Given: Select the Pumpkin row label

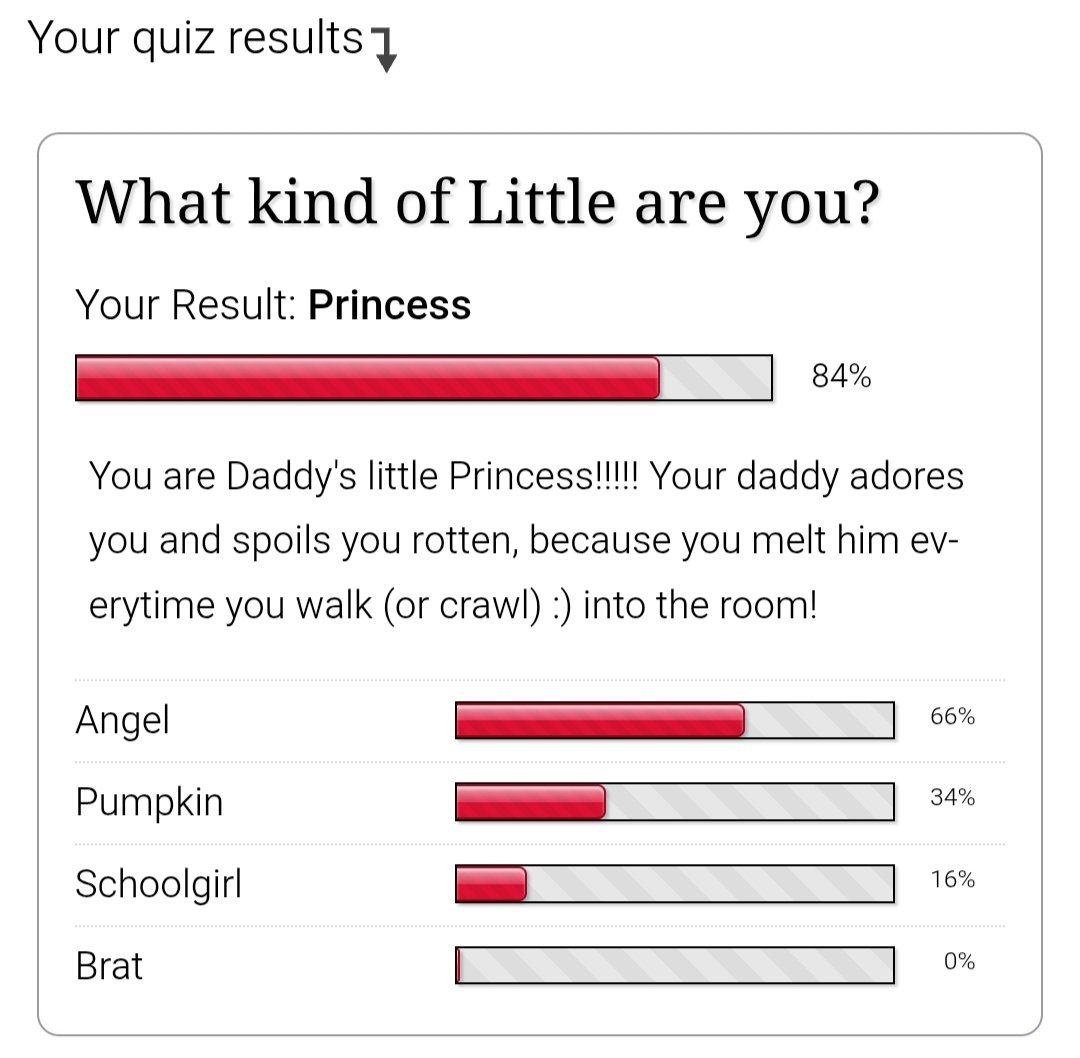Looking at the screenshot, I should tap(149, 803).
